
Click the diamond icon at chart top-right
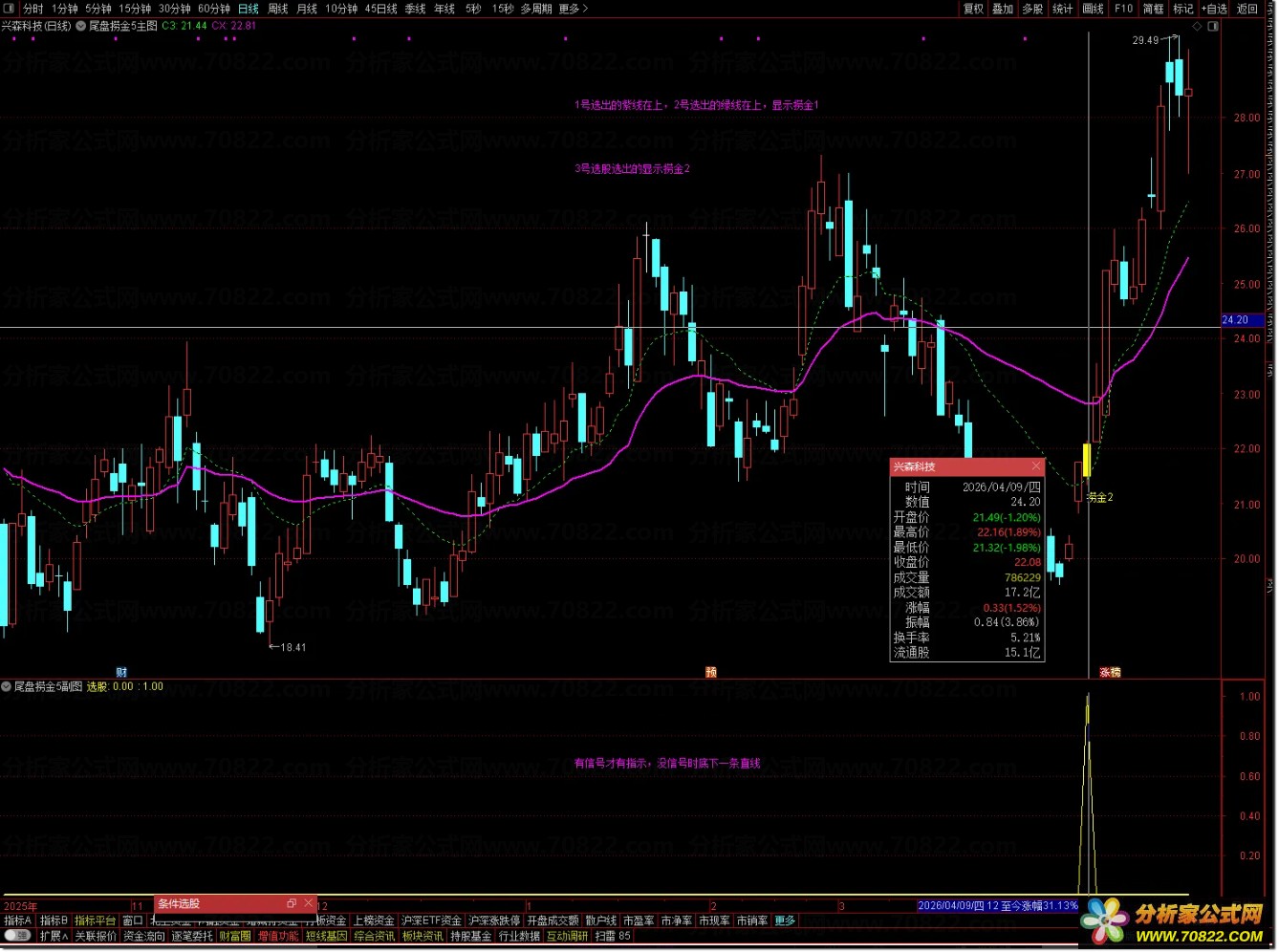click(x=1199, y=26)
